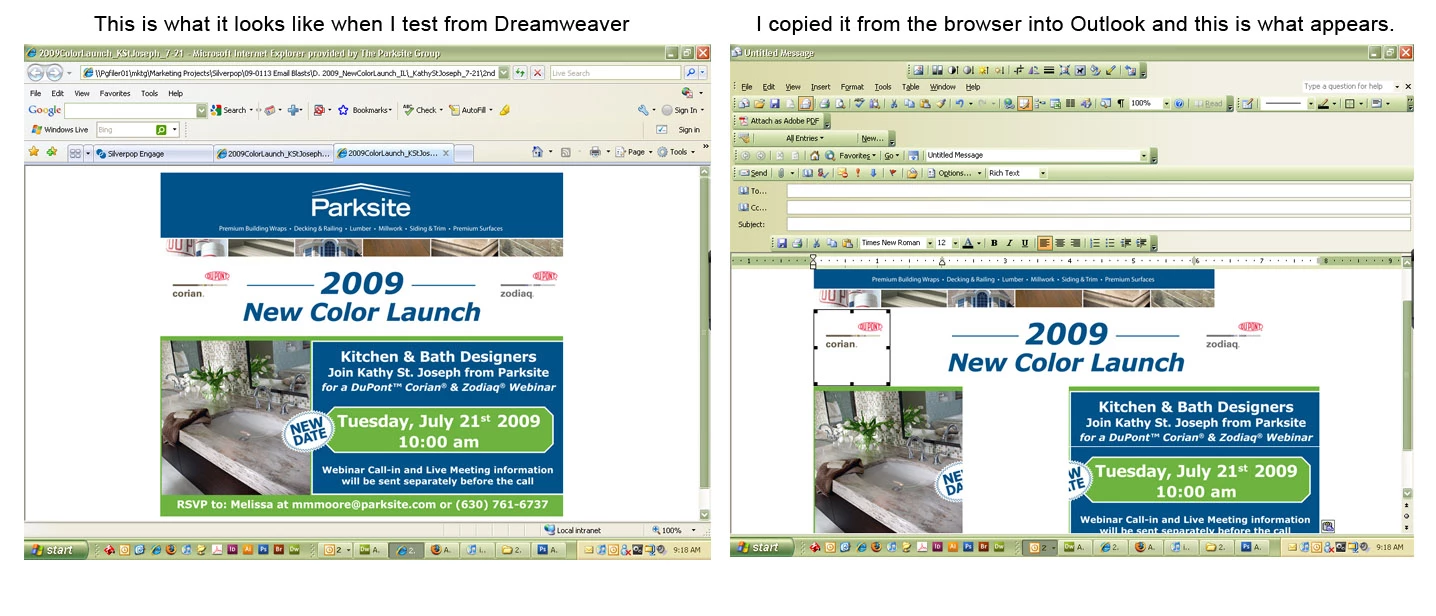Click the Cc... address book button

pos(751,207)
